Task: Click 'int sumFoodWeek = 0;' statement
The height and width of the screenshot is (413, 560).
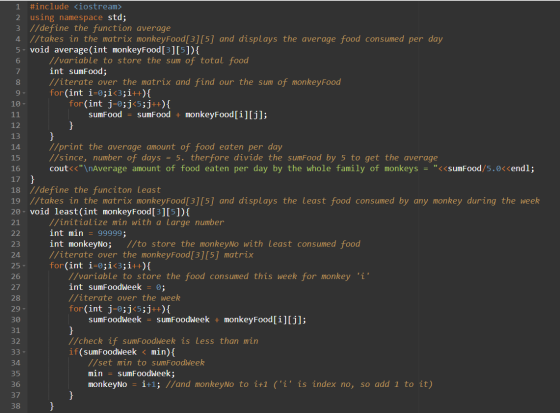Action: [x=117, y=287]
